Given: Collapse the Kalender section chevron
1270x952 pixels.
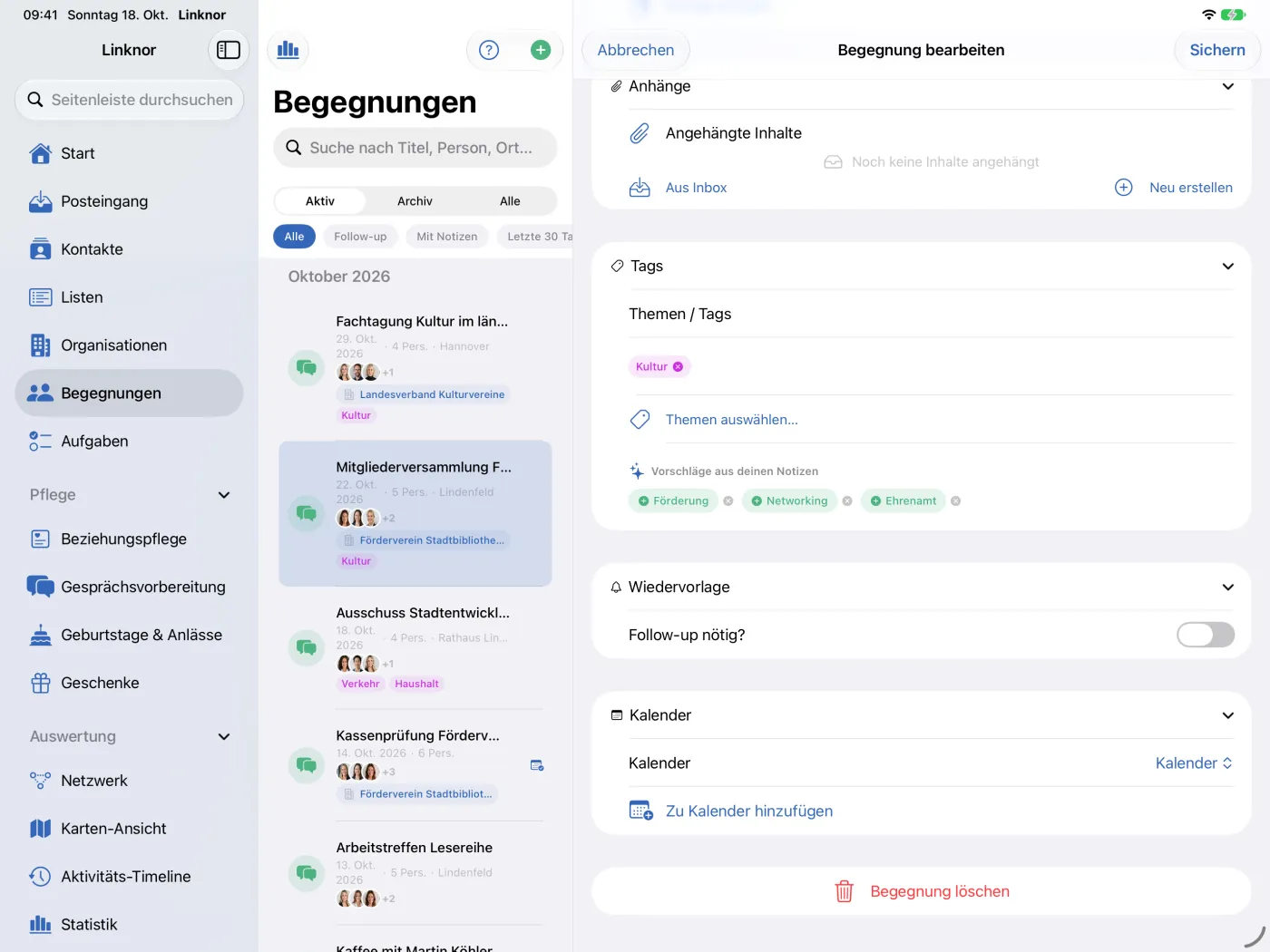Looking at the screenshot, I should tap(1227, 715).
